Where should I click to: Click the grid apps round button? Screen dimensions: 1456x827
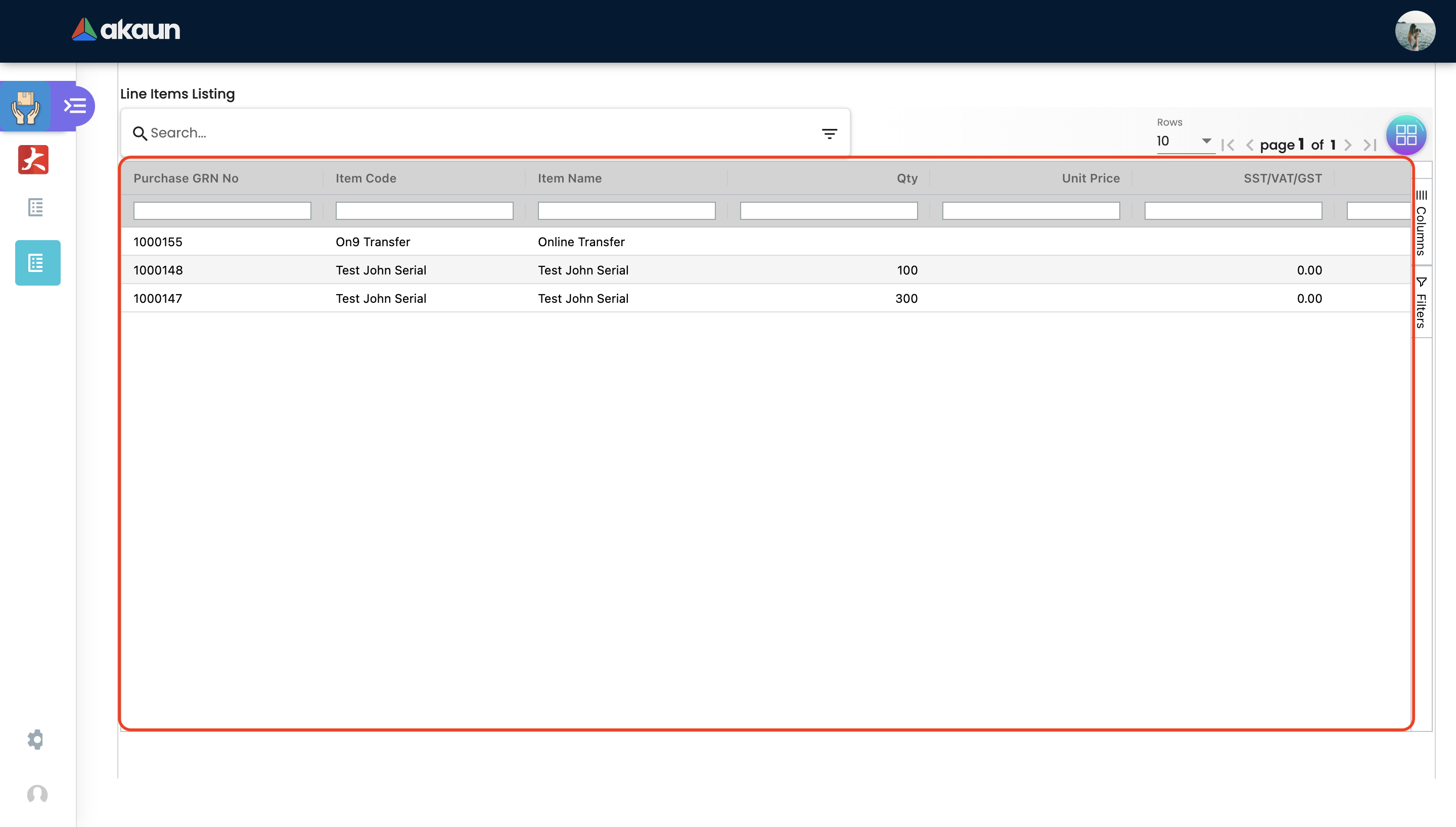coord(1406,135)
